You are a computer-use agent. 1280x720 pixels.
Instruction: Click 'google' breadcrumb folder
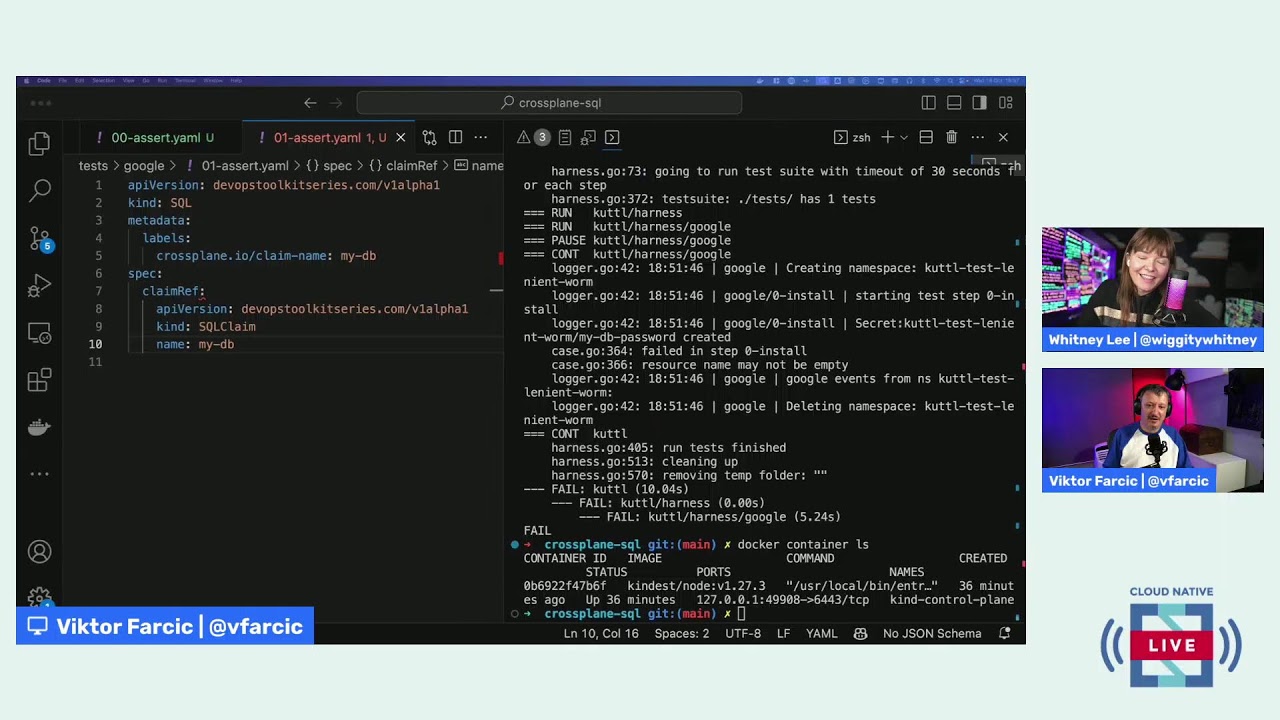click(x=144, y=166)
